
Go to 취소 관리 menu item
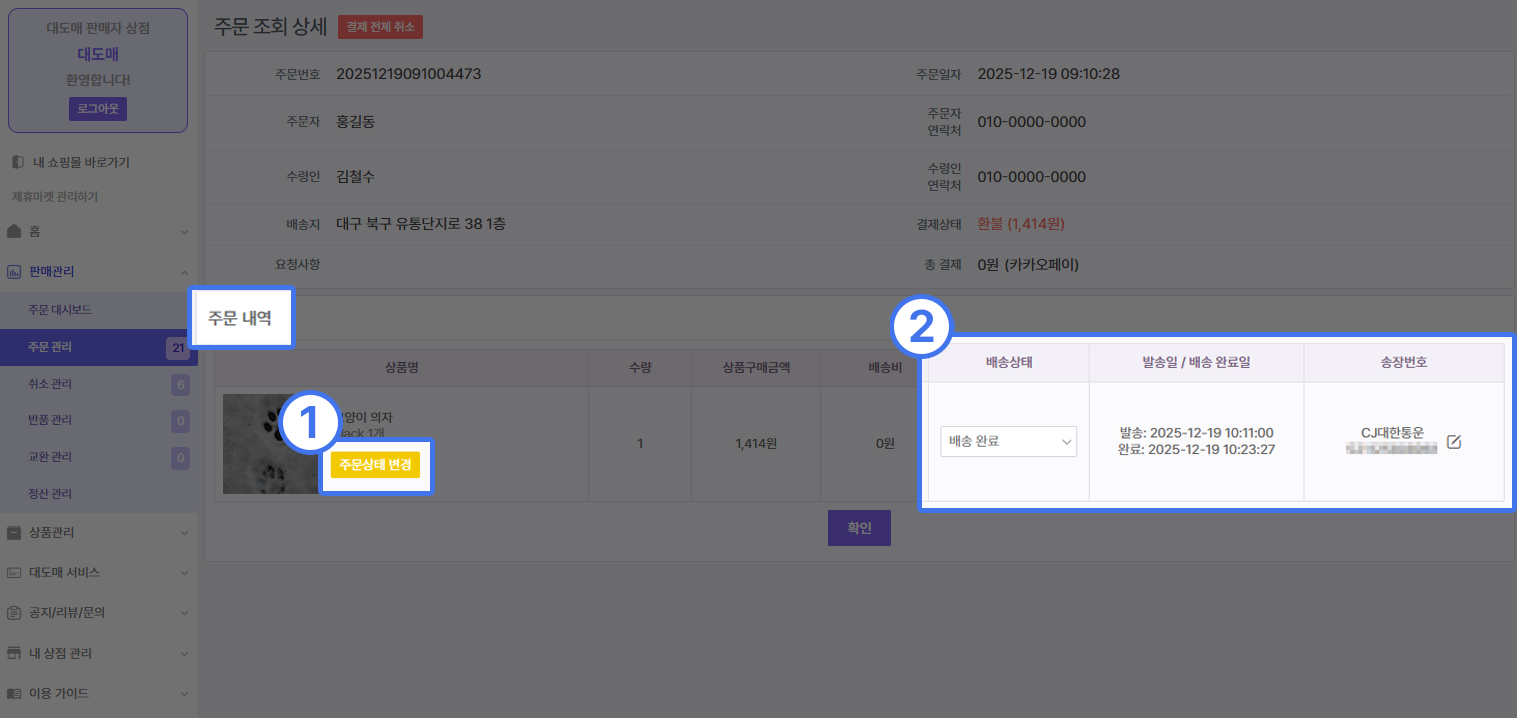50,384
